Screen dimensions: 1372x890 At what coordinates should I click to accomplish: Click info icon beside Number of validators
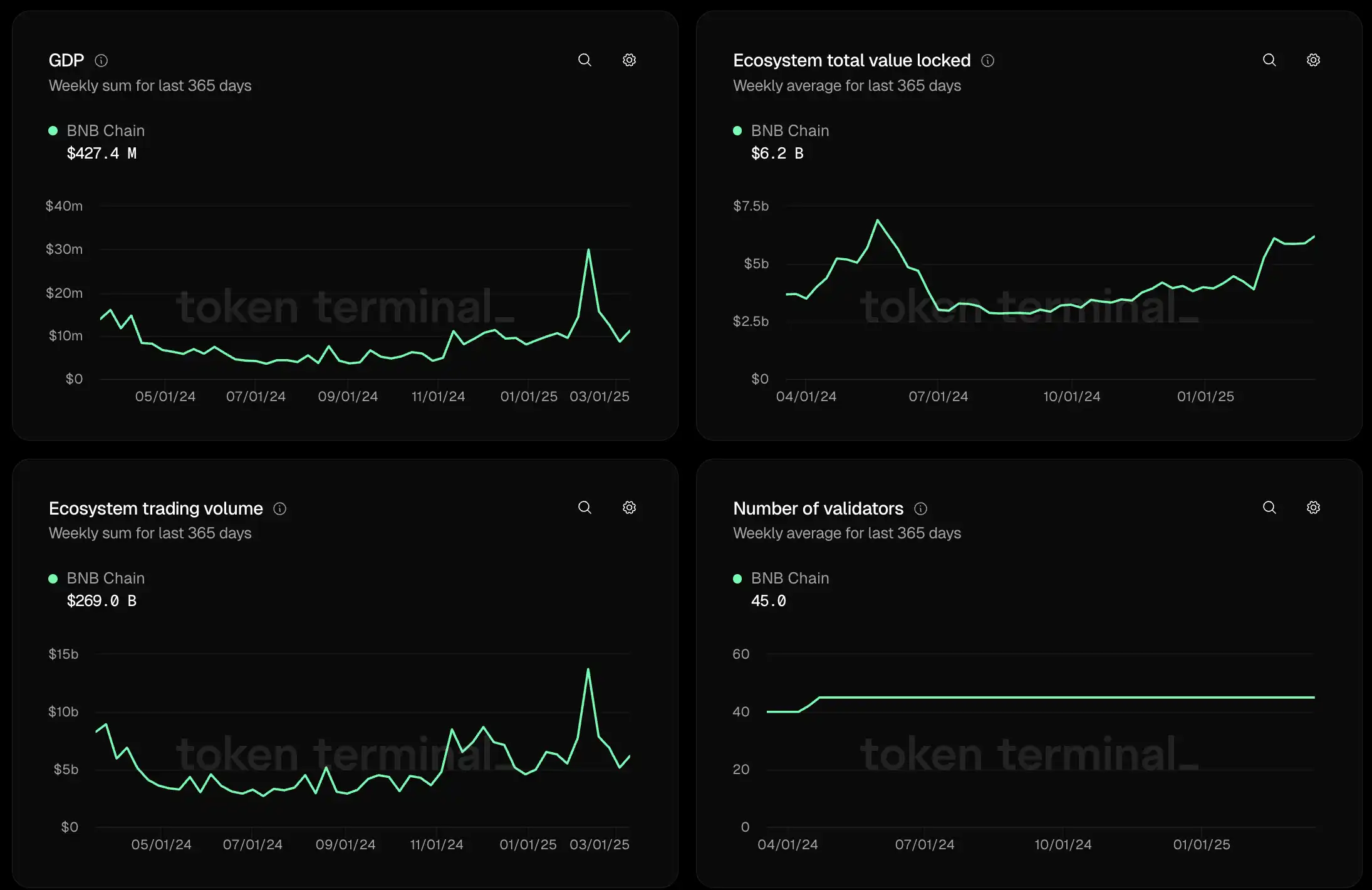(920, 509)
